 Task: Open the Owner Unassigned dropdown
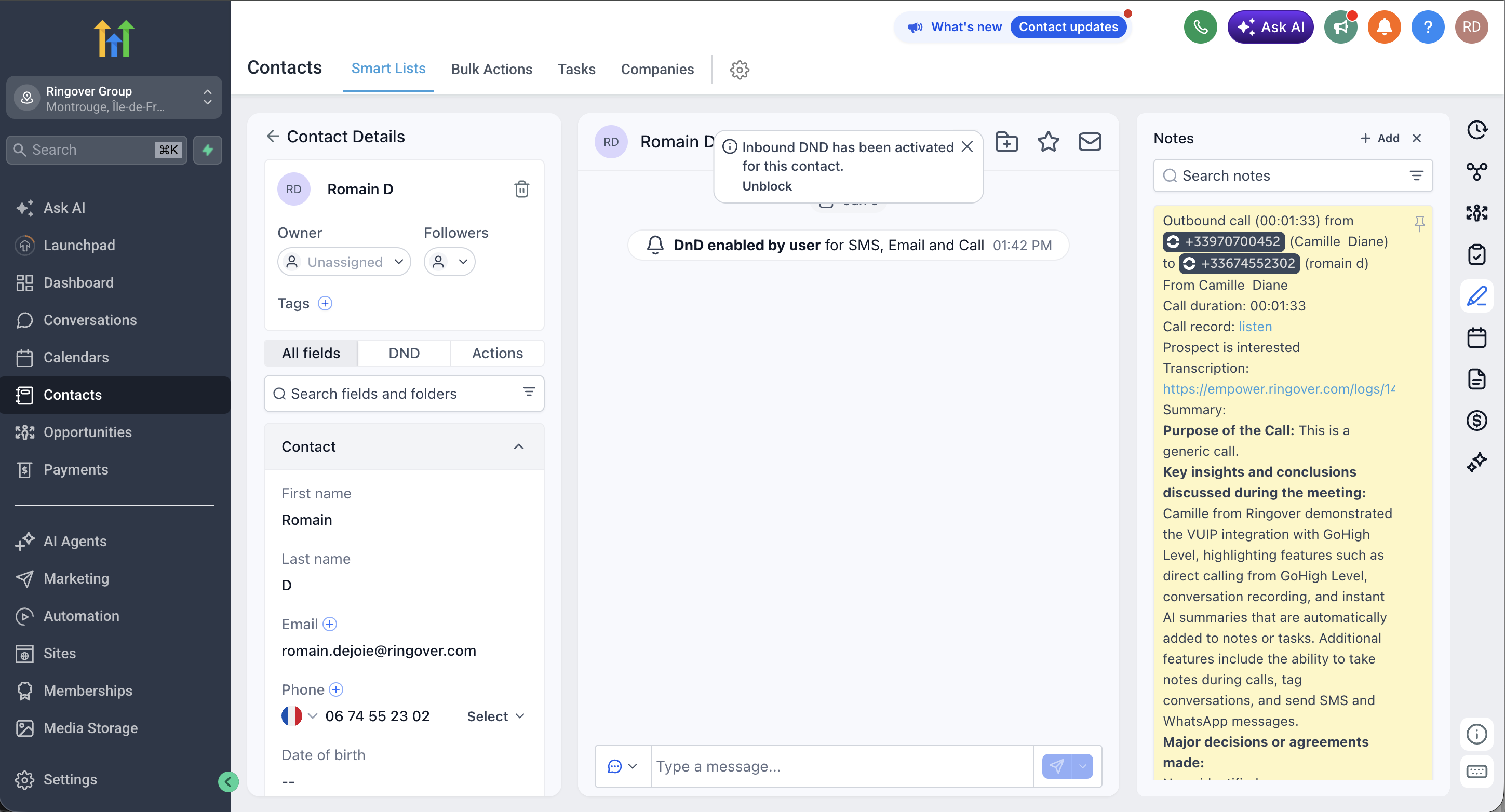point(344,262)
